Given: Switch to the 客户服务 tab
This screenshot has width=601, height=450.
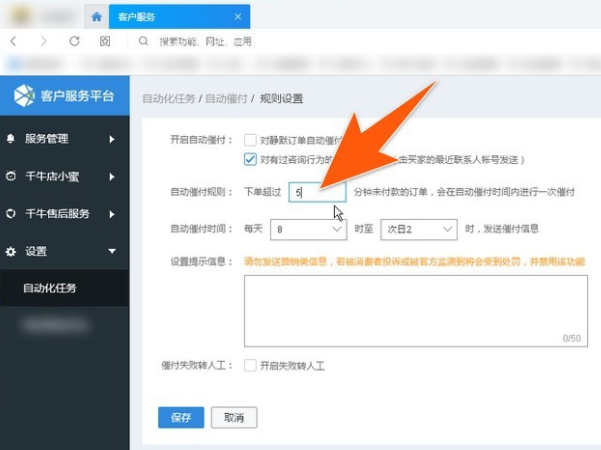Looking at the screenshot, I should [x=179, y=17].
